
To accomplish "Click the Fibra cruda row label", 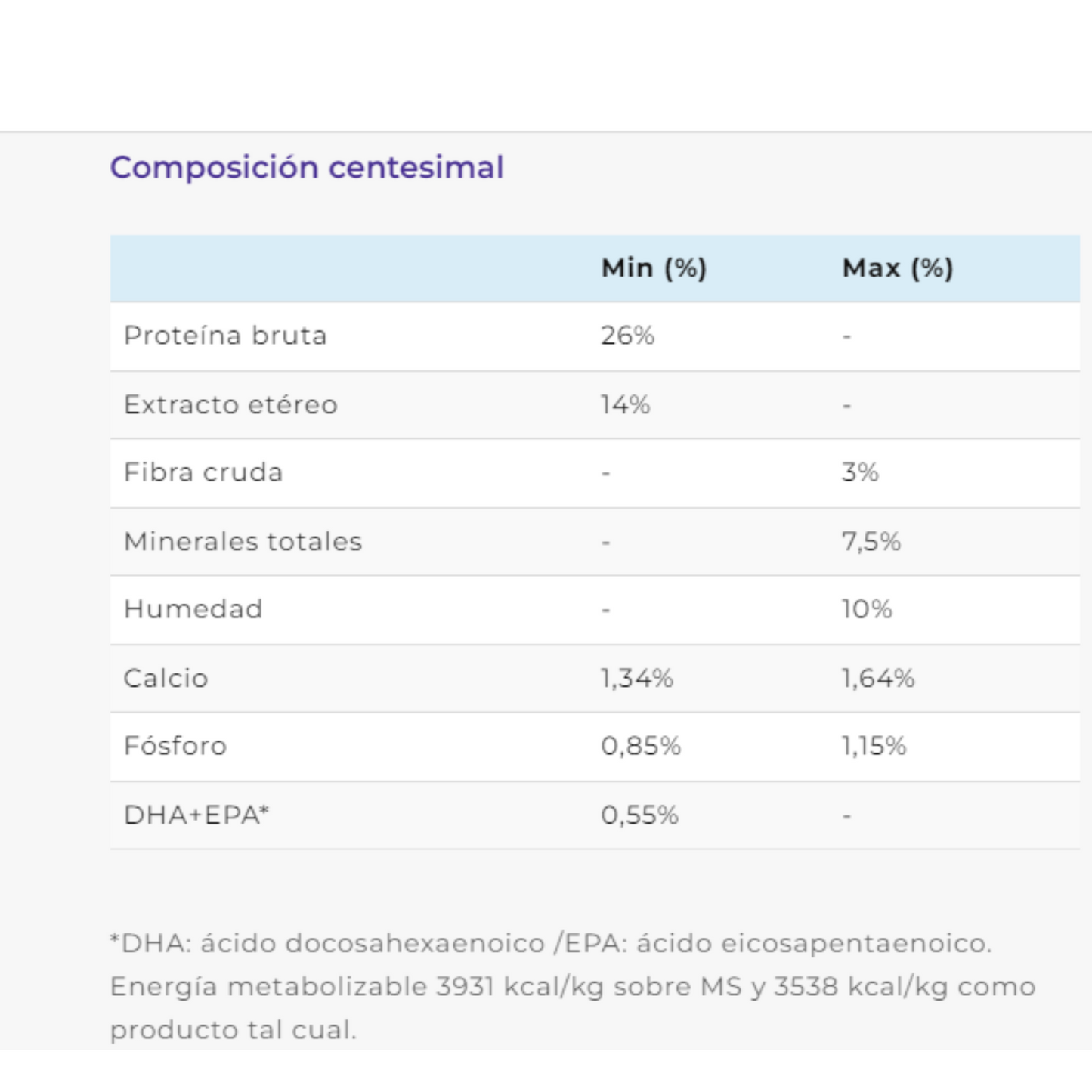I will (x=203, y=472).
